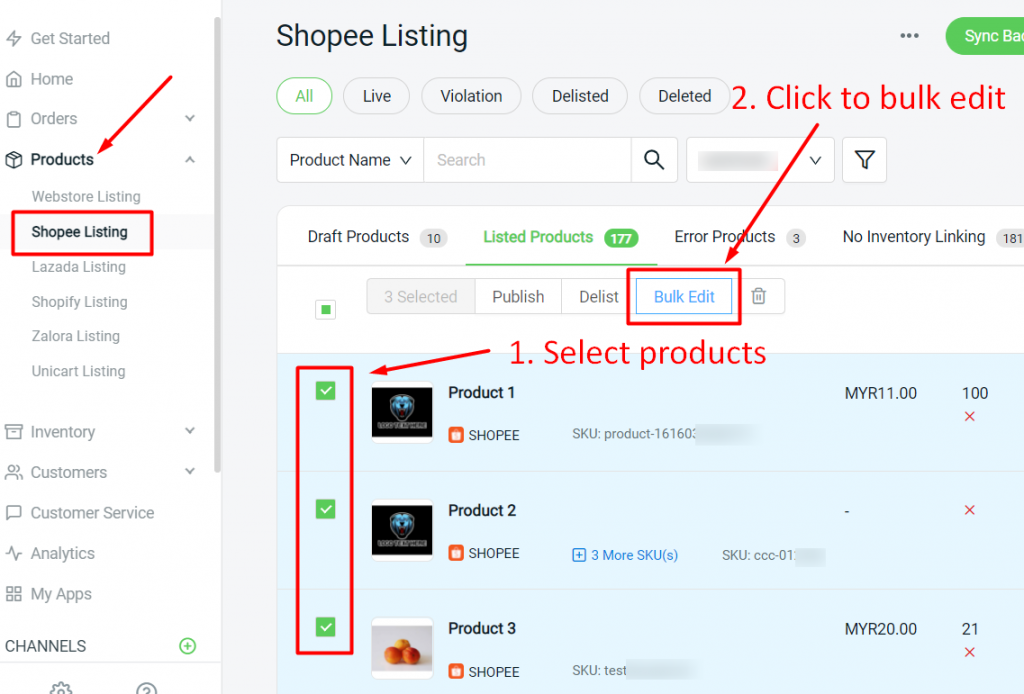Image resolution: width=1024 pixels, height=694 pixels.
Task: Switch to the Error Products tab
Action: [x=725, y=237]
